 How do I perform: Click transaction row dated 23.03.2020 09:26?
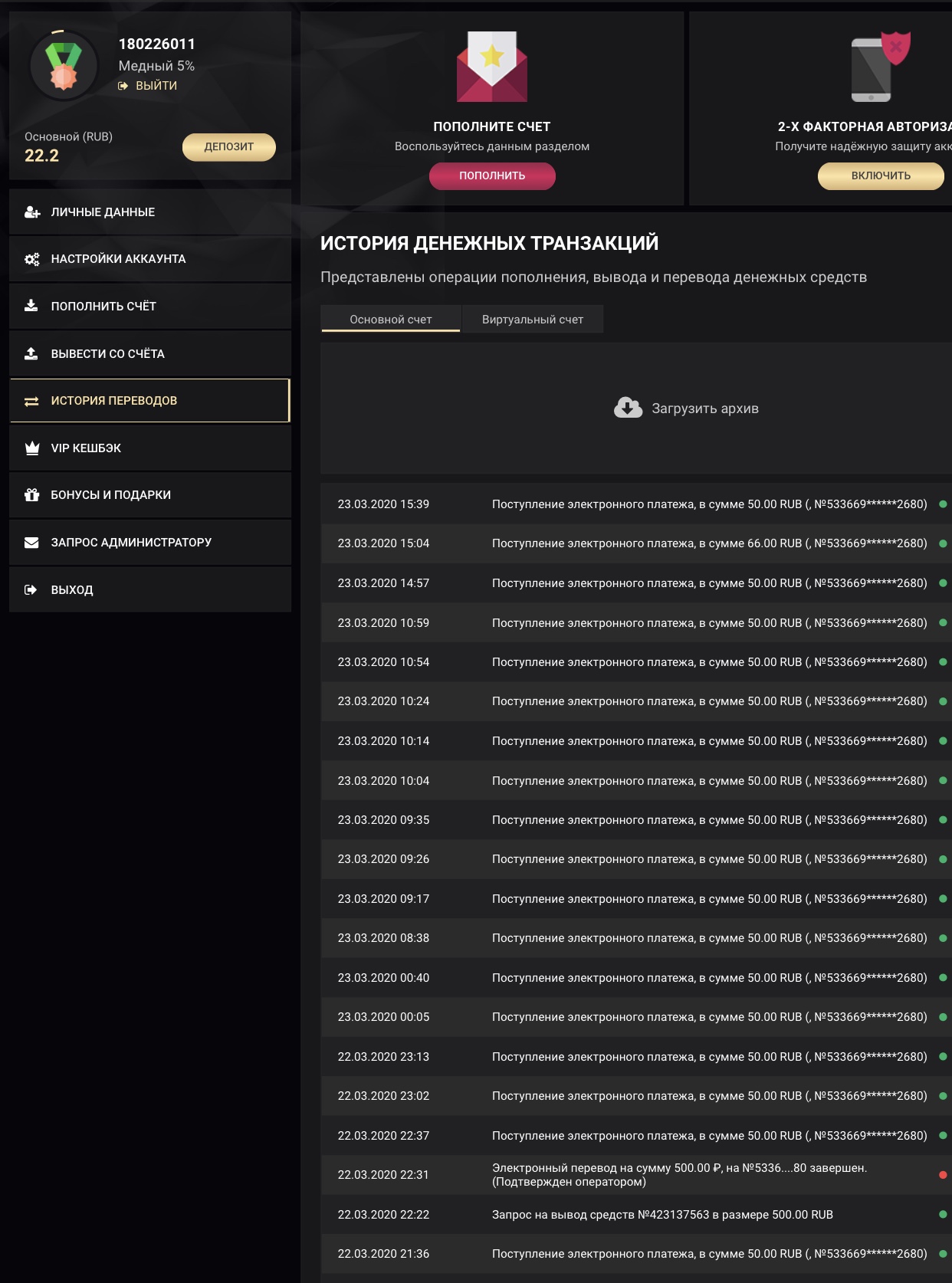click(636, 859)
